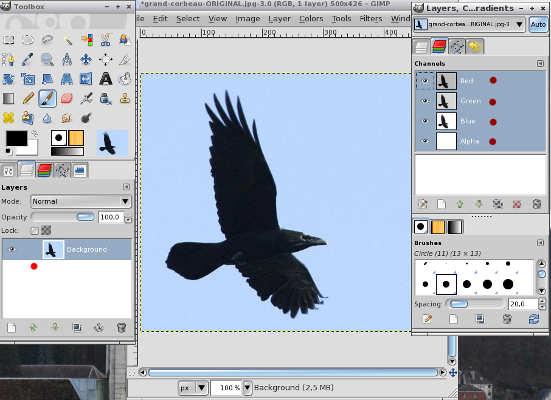The height and width of the screenshot is (400, 551).
Task: Click the horizontal canvas scrollbar
Action: pyautogui.click(x=292, y=372)
